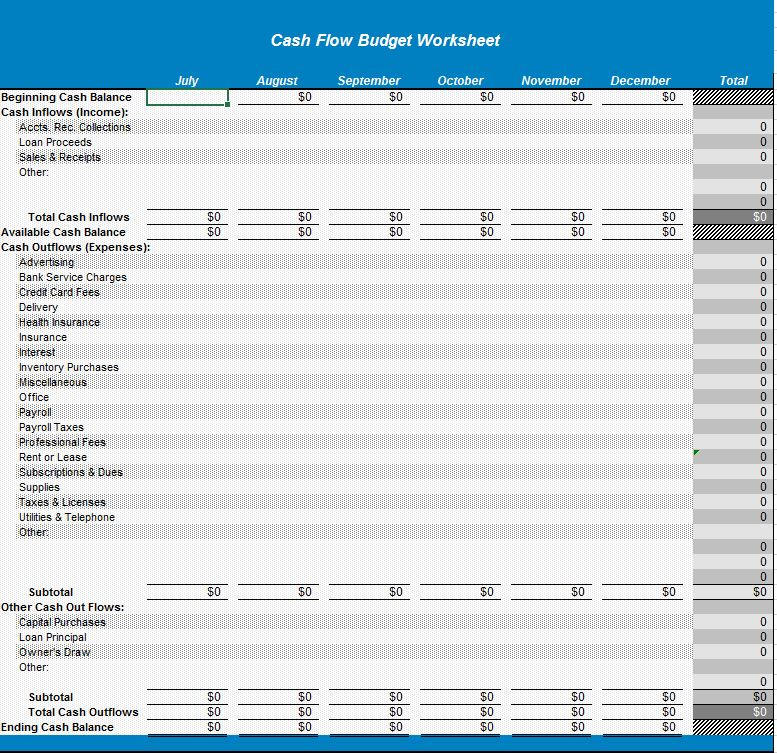The width and height of the screenshot is (777, 753).
Task: Select the November column header
Action: click(551, 81)
